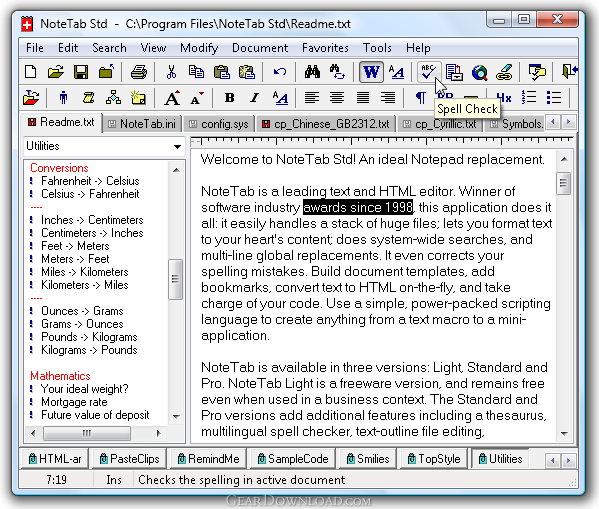Click the clipboard Paste icon

pos(222,72)
